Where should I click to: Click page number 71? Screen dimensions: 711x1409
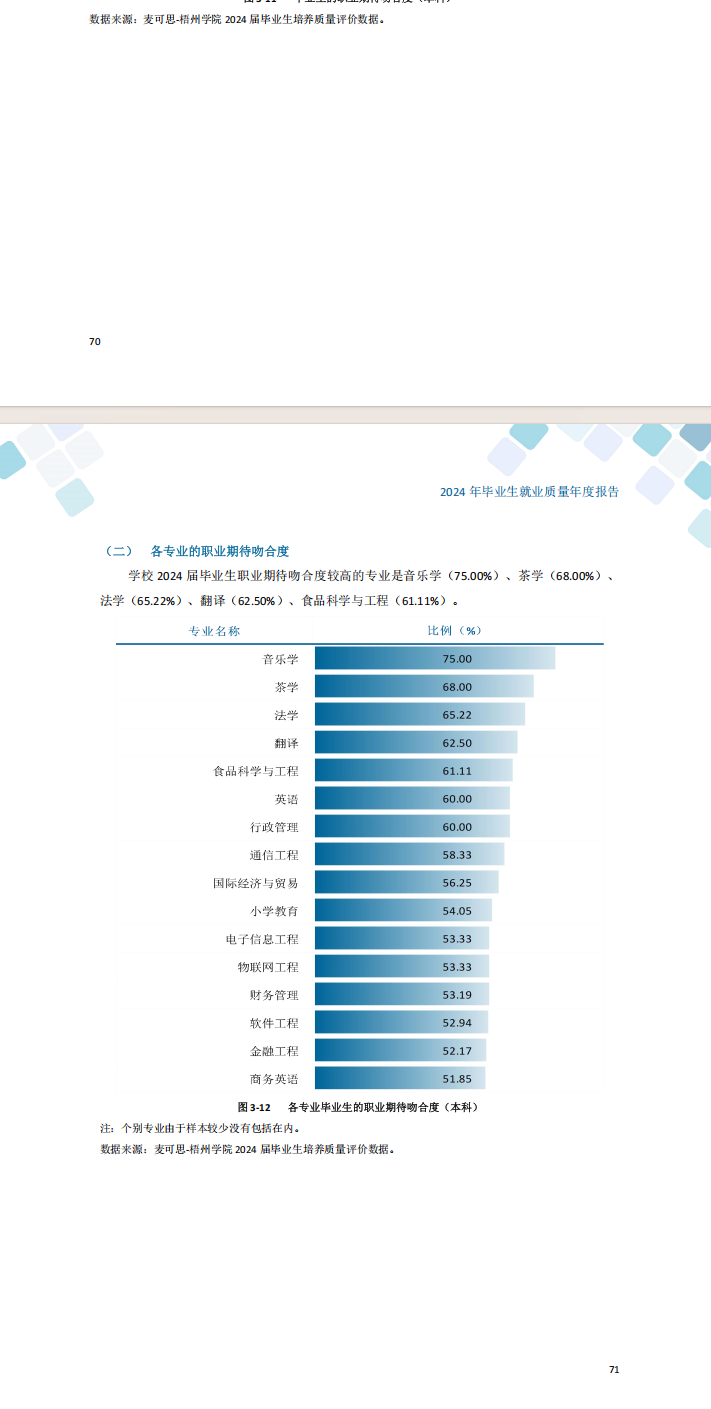pos(614,1369)
